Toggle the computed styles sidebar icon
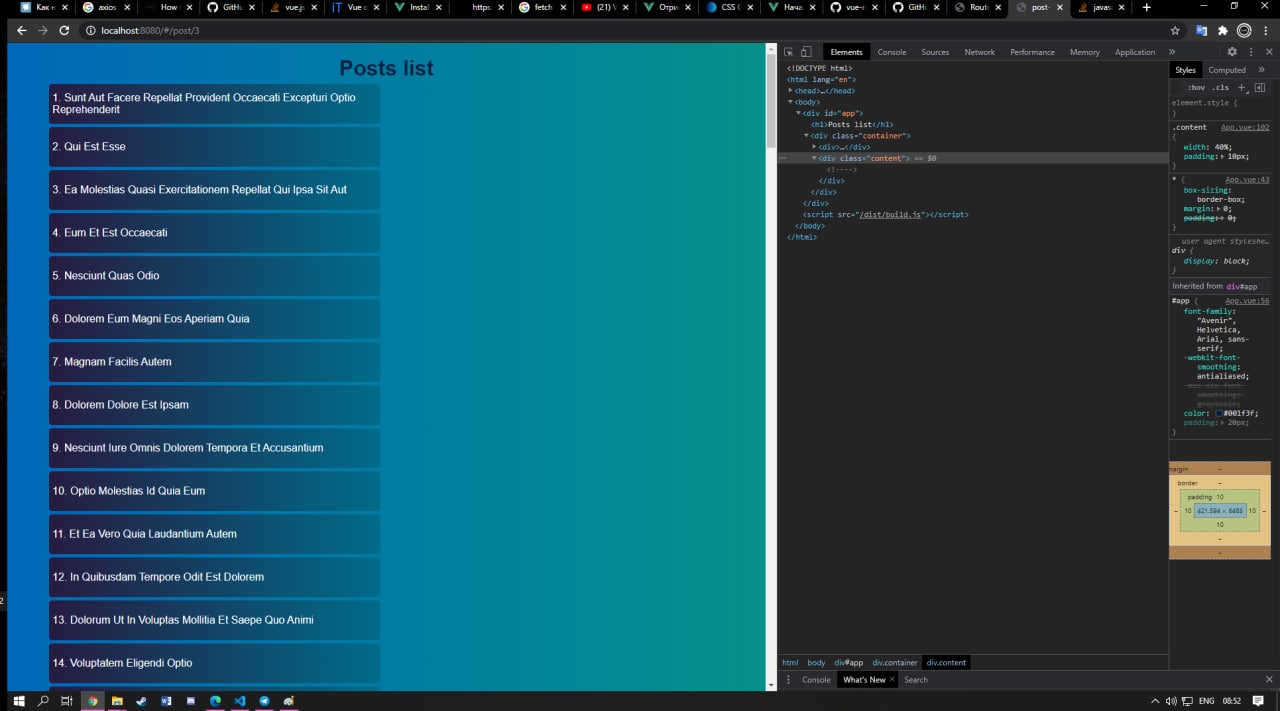This screenshot has width=1280, height=711. tap(1259, 87)
